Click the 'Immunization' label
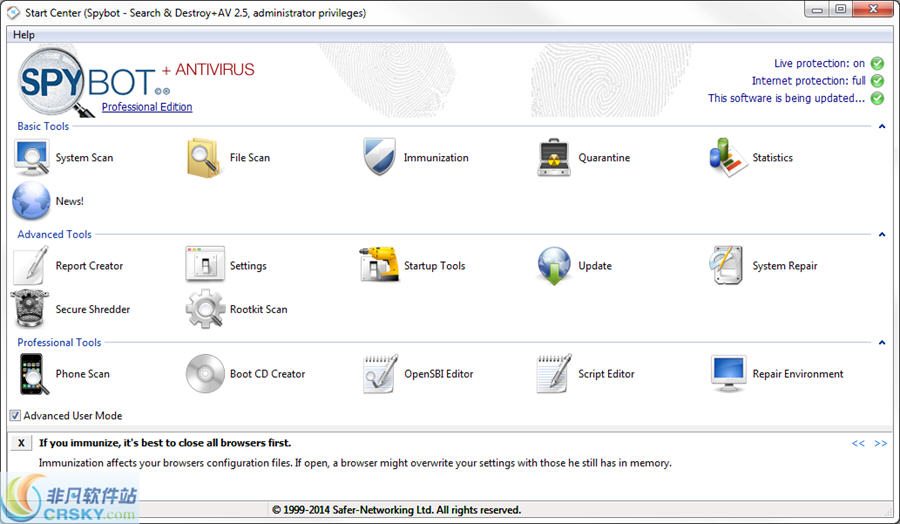Viewport: 900px width, 524px height. [x=436, y=157]
